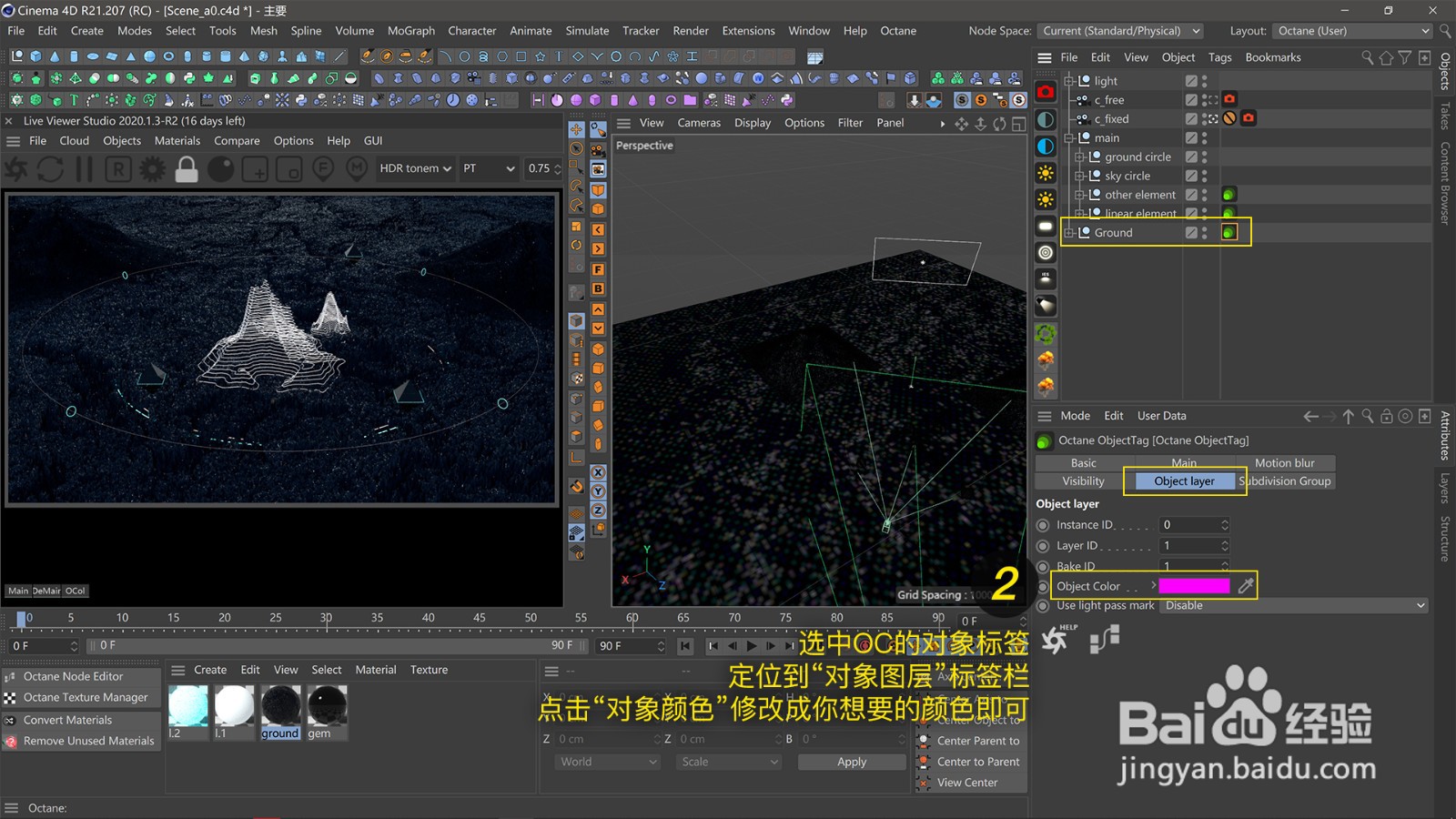Toggle visibility dots for Ground object
The height and width of the screenshot is (819, 1456).
click(x=1205, y=233)
